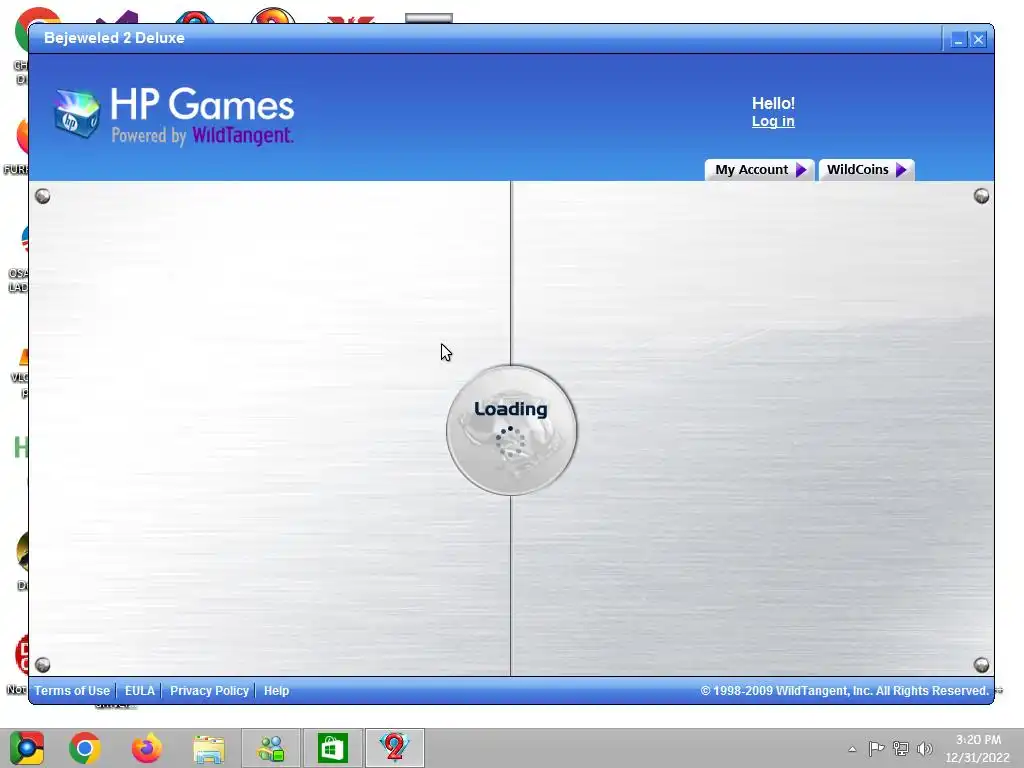The width and height of the screenshot is (1024, 768).
Task: Open Terms of Use link
Action: 72,690
